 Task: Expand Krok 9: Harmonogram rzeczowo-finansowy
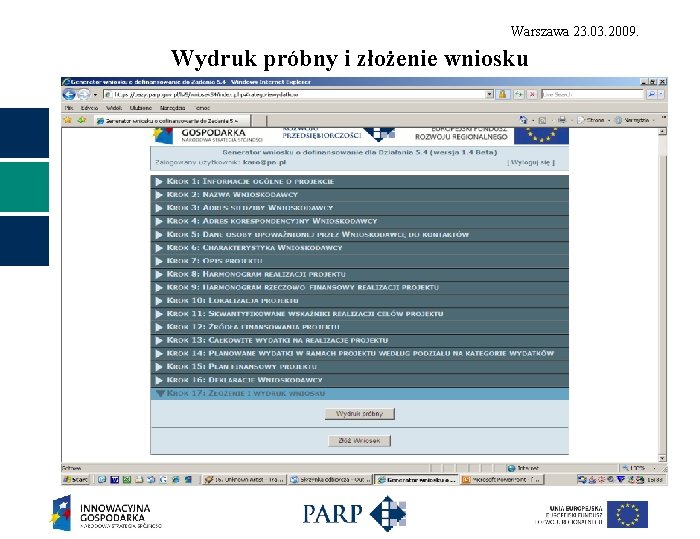(360, 287)
